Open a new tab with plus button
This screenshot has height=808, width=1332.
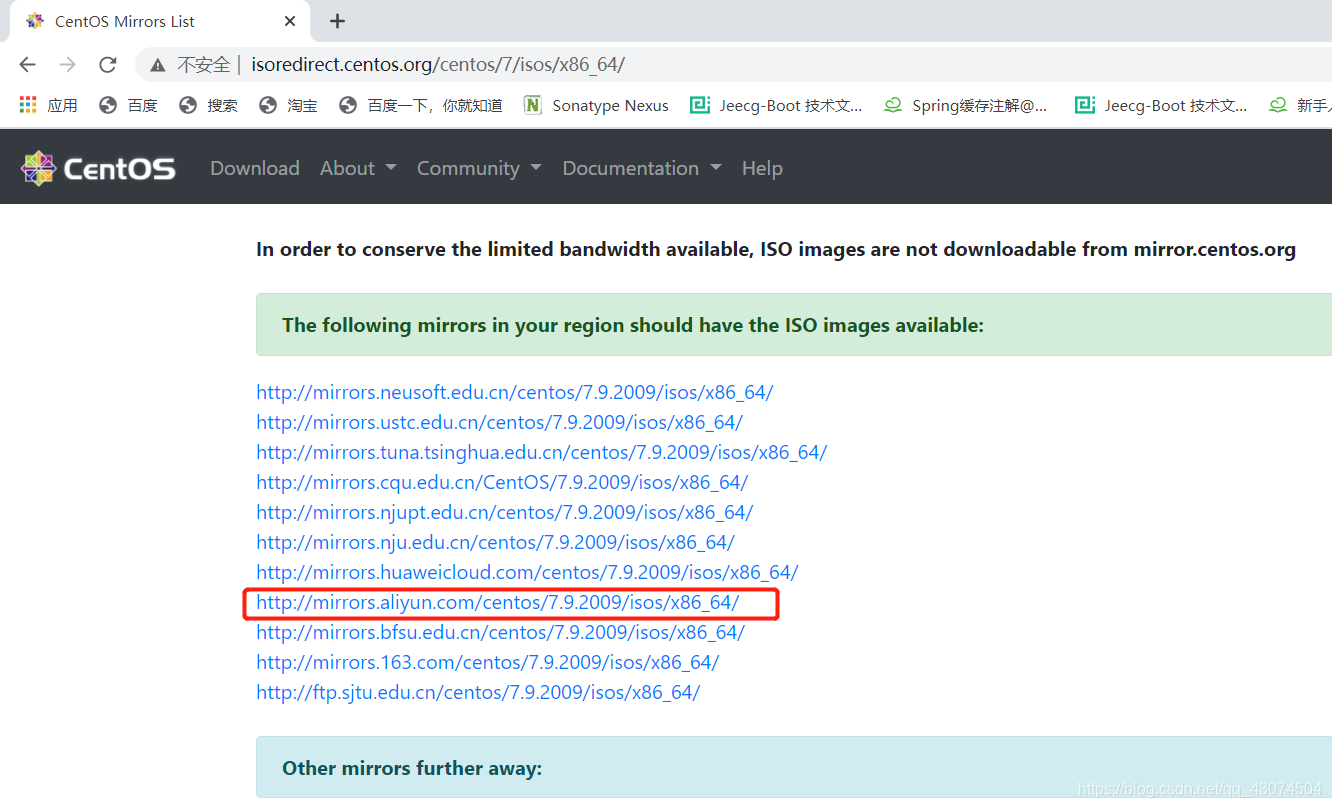click(338, 21)
